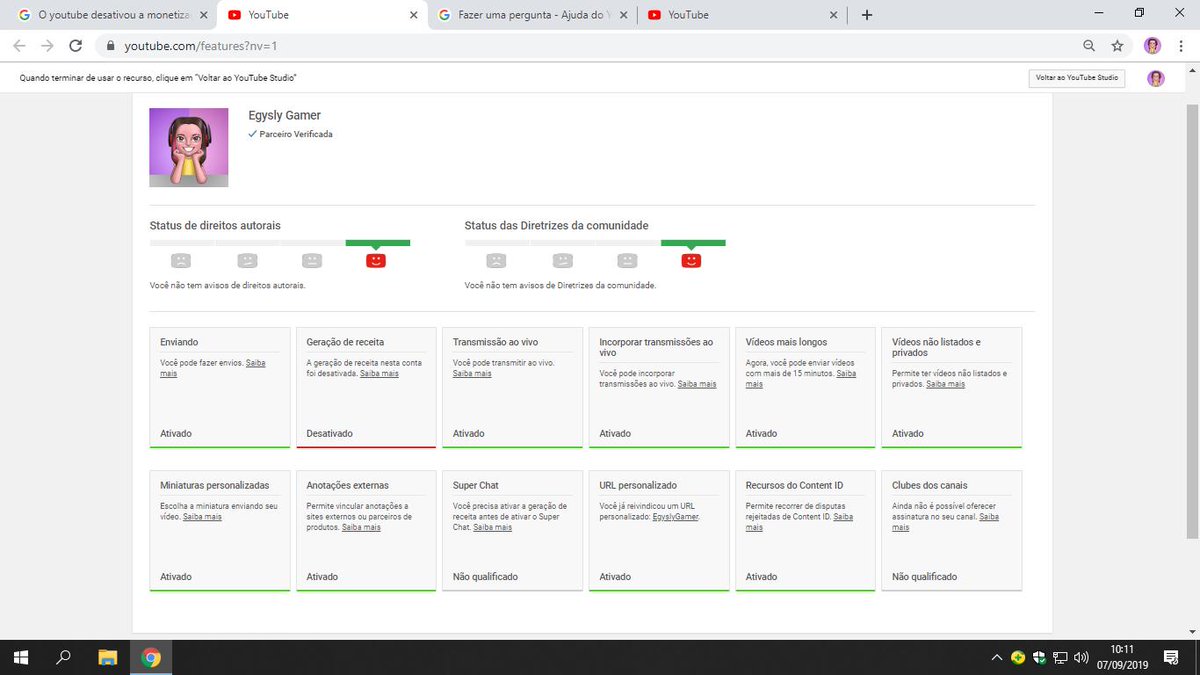This screenshot has height=675, width=1200.
Task: Click first gray sad face in community guidelines status
Action: [495, 260]
